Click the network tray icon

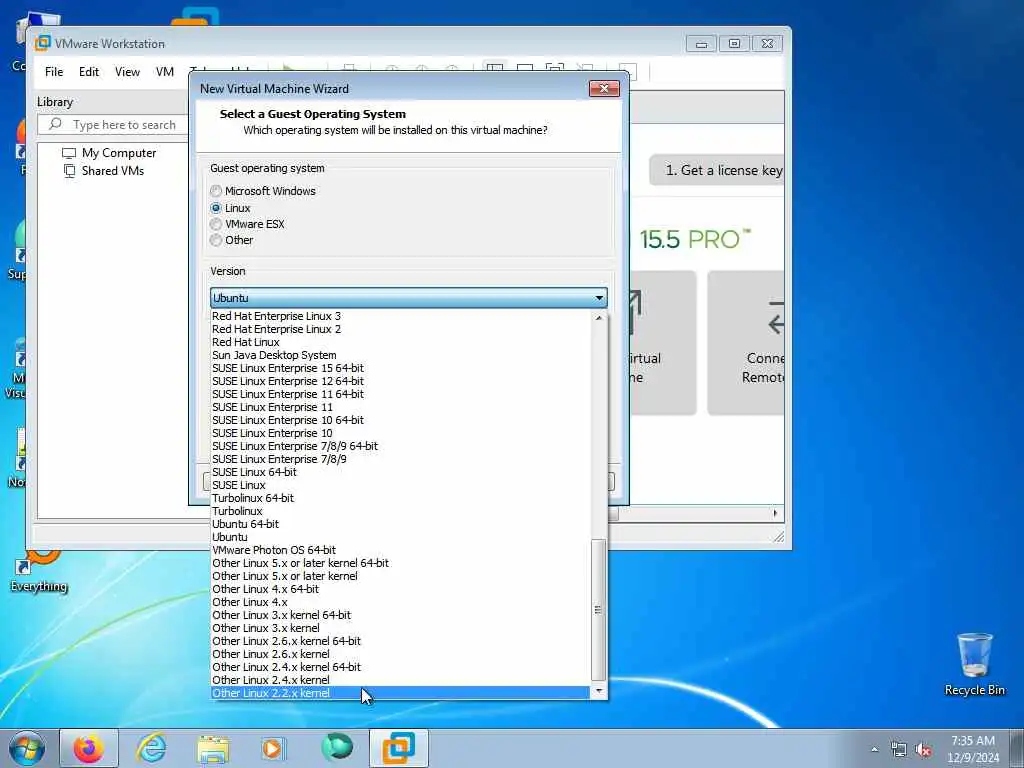[899, 750]
